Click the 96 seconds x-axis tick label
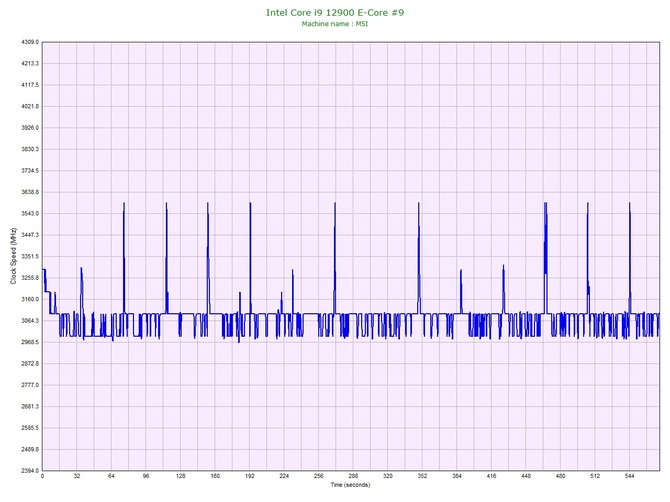Image resolution: width=670 pixels, height=502 pixels. [x=146, y=476]
